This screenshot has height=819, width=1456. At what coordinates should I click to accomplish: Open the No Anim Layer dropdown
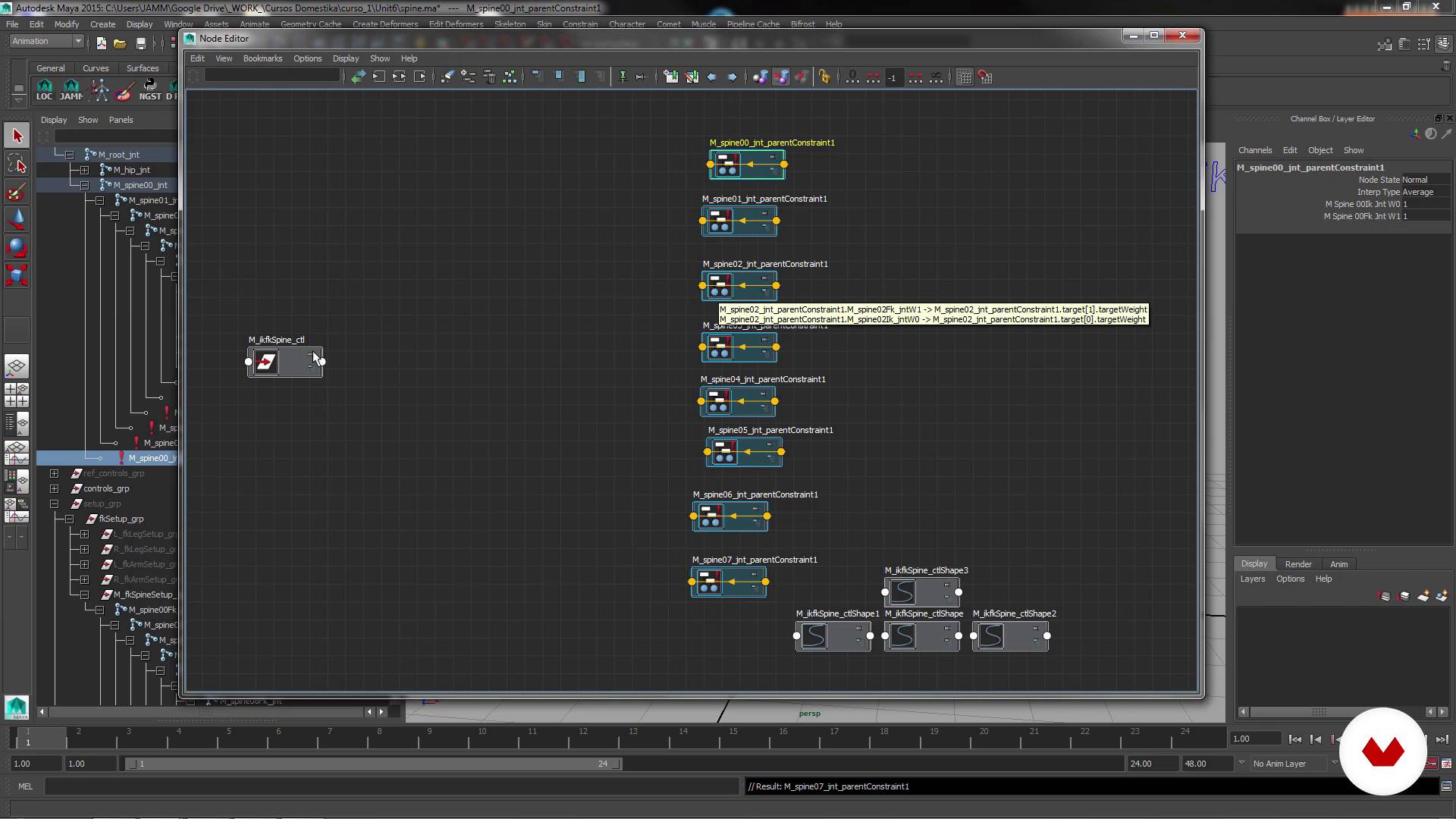tap(1294, 764)
